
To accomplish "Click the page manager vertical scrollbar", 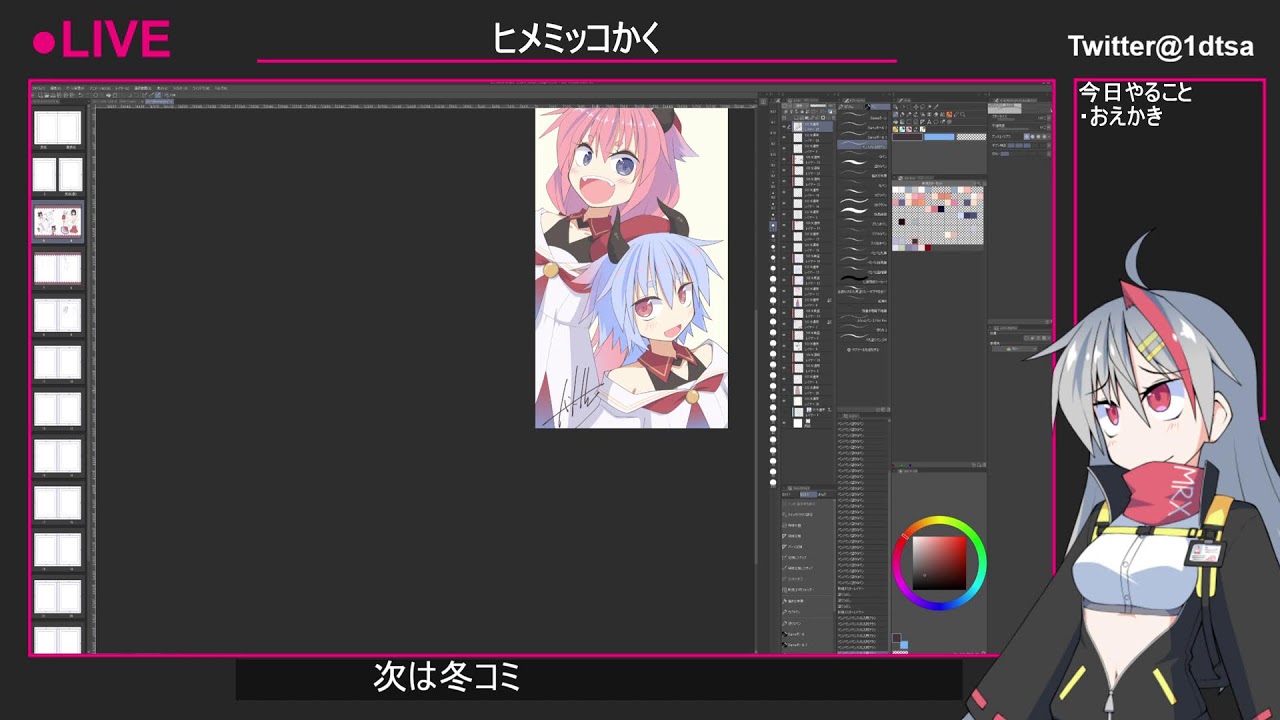I will 88,380.
